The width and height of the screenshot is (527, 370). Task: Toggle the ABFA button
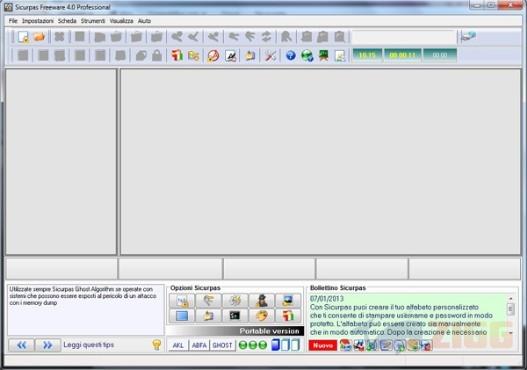coord(199,345)
